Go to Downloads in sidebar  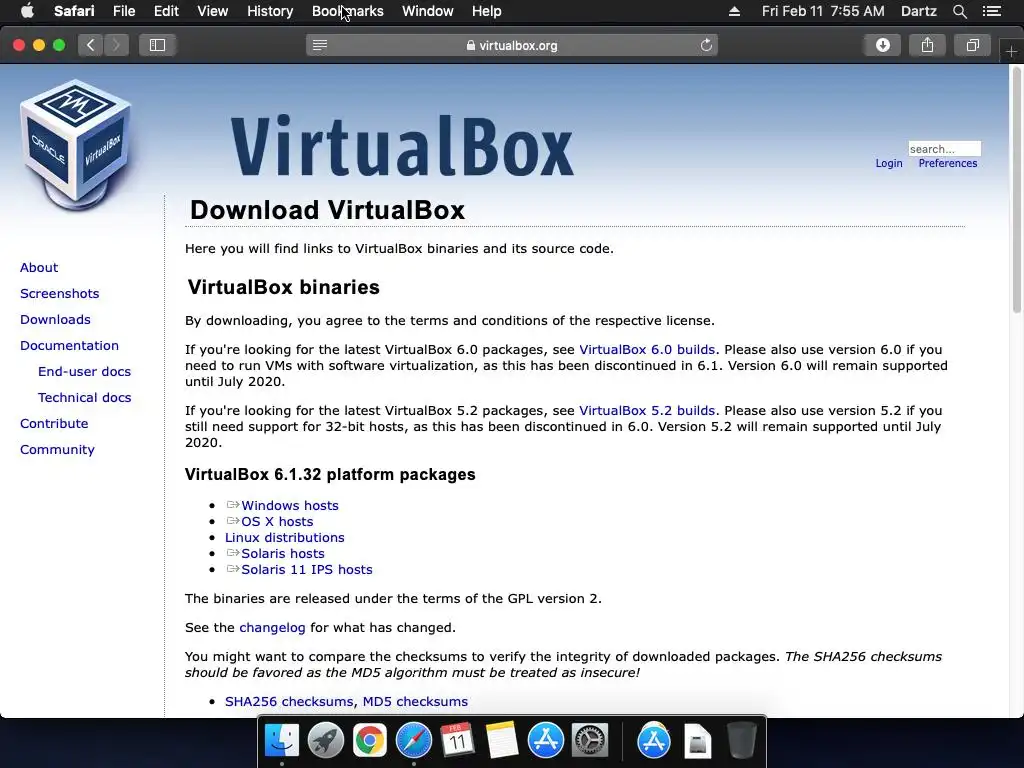(x=55, y=319)
